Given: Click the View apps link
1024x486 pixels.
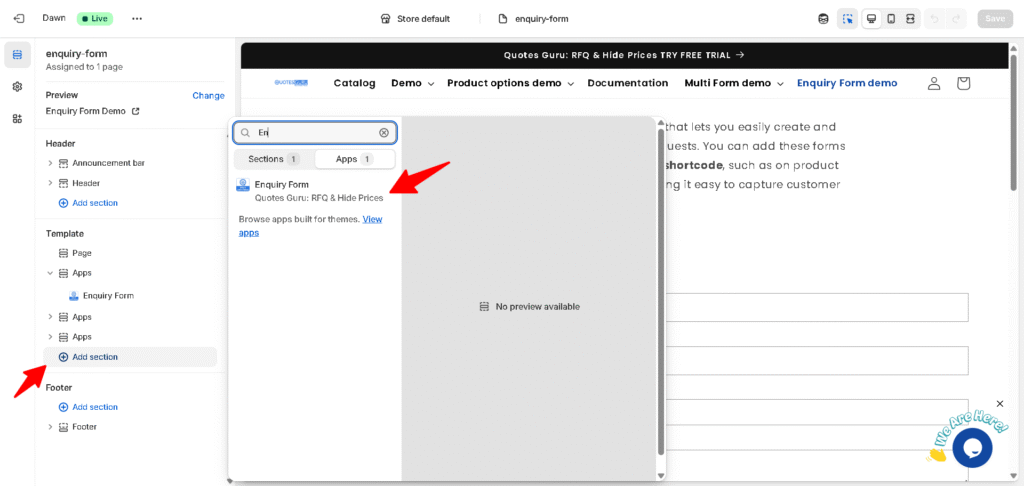Looking at the screenshot, I should (x=371, y=219).
